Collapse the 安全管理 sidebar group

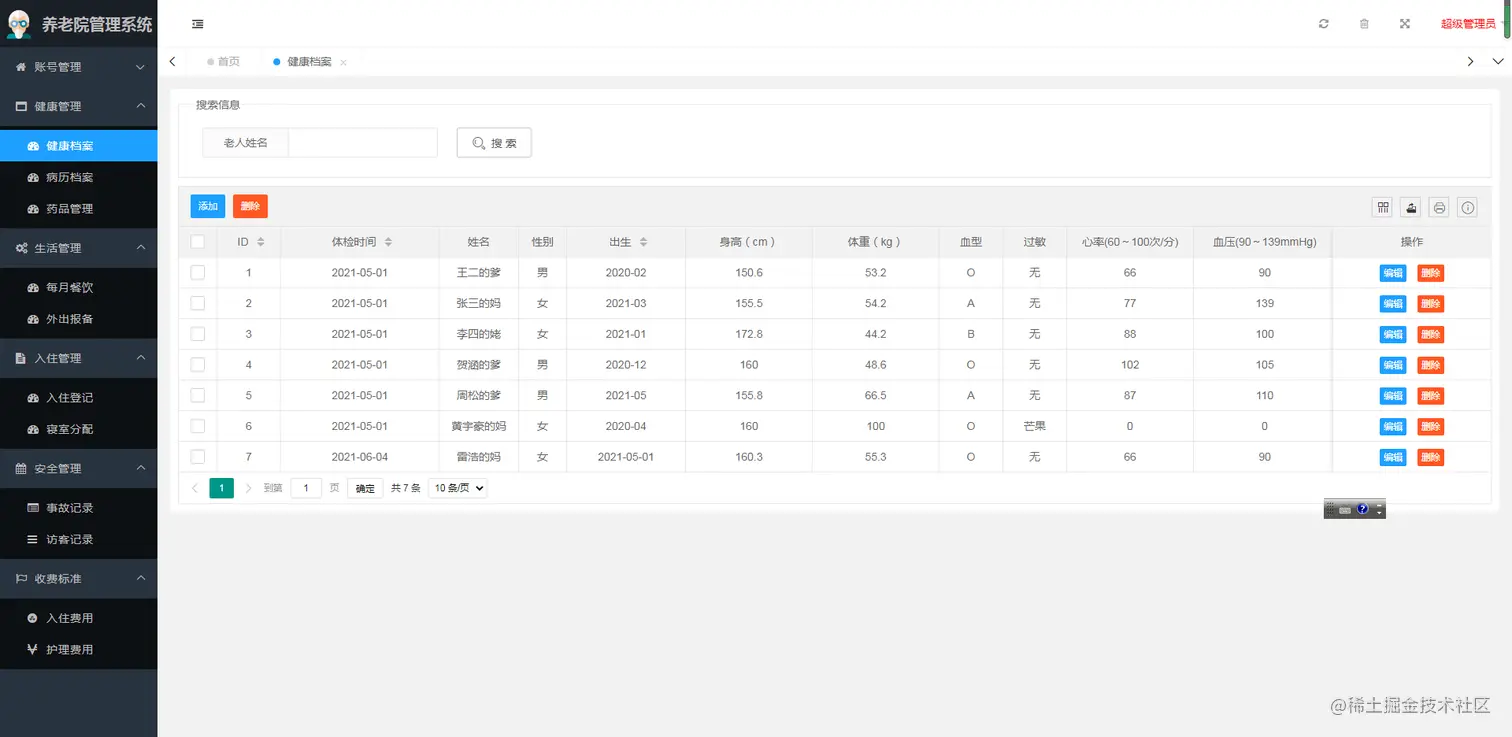[x=79, y=468]
